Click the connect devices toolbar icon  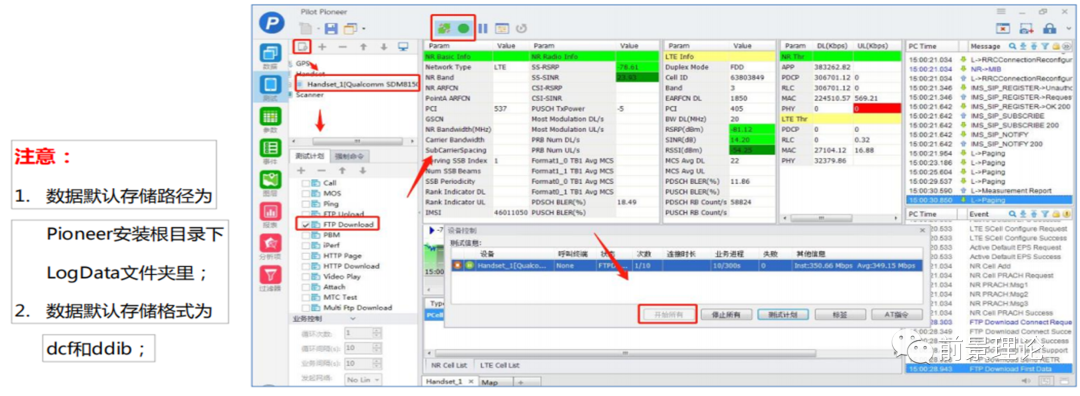(444, 28)
